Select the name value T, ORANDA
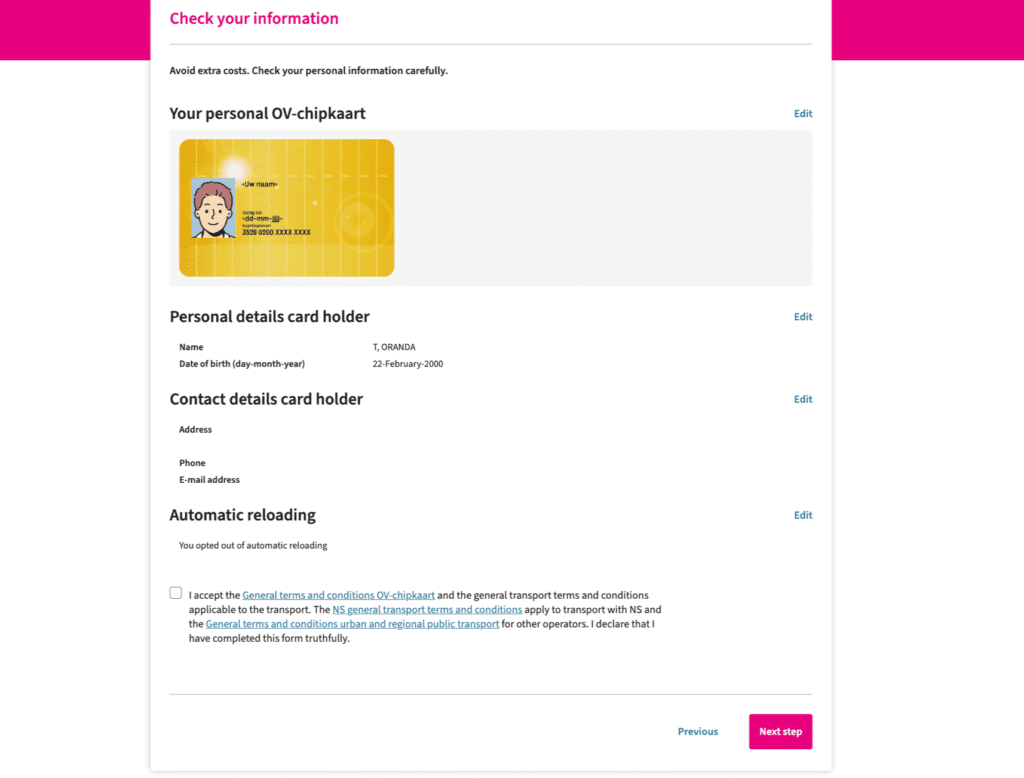Viewport: 1024px width, 778px height. (x=394, y=347)
